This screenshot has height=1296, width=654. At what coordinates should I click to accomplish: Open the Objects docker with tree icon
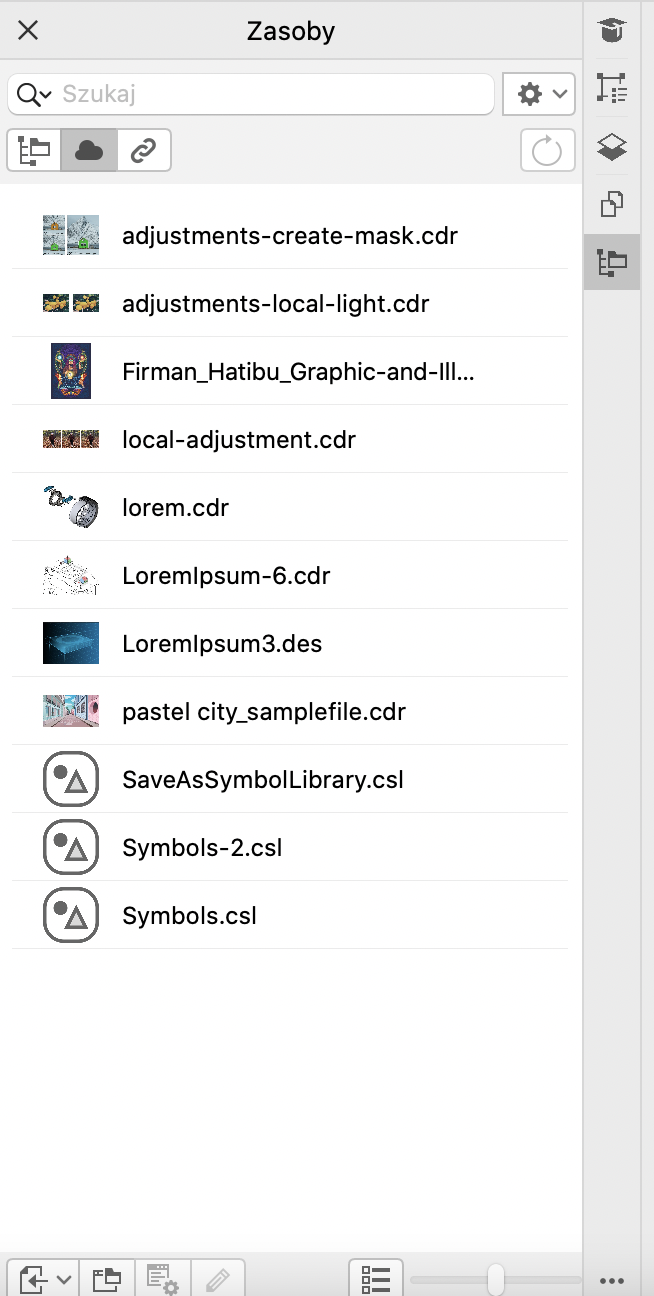pos(612,89)
